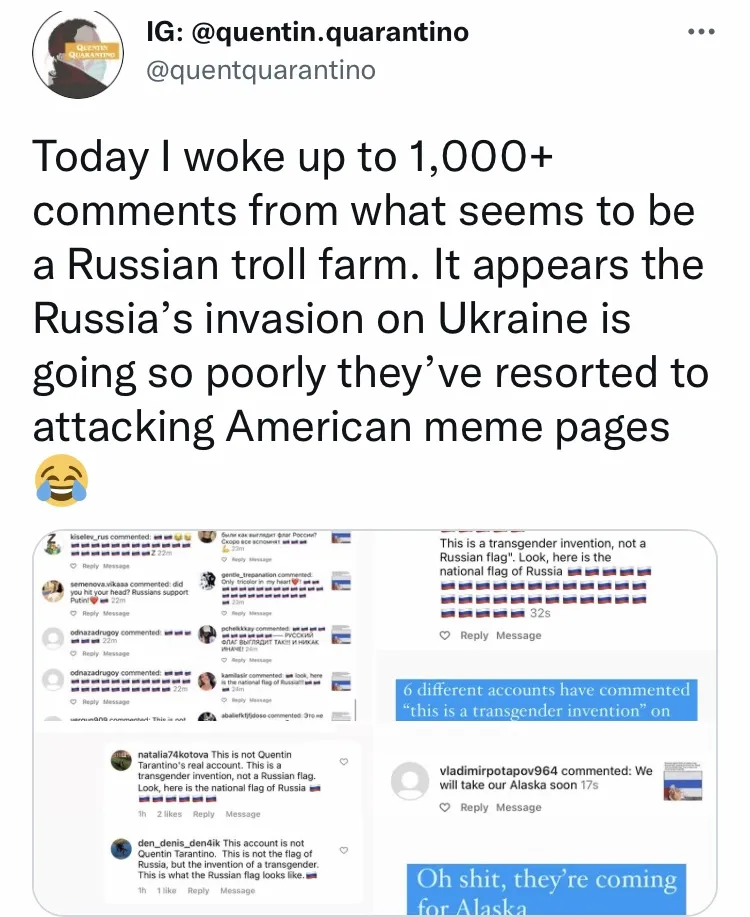The image size is (750, 917).
Task: Open the tweet's more options menu
Action: (701, 31)
